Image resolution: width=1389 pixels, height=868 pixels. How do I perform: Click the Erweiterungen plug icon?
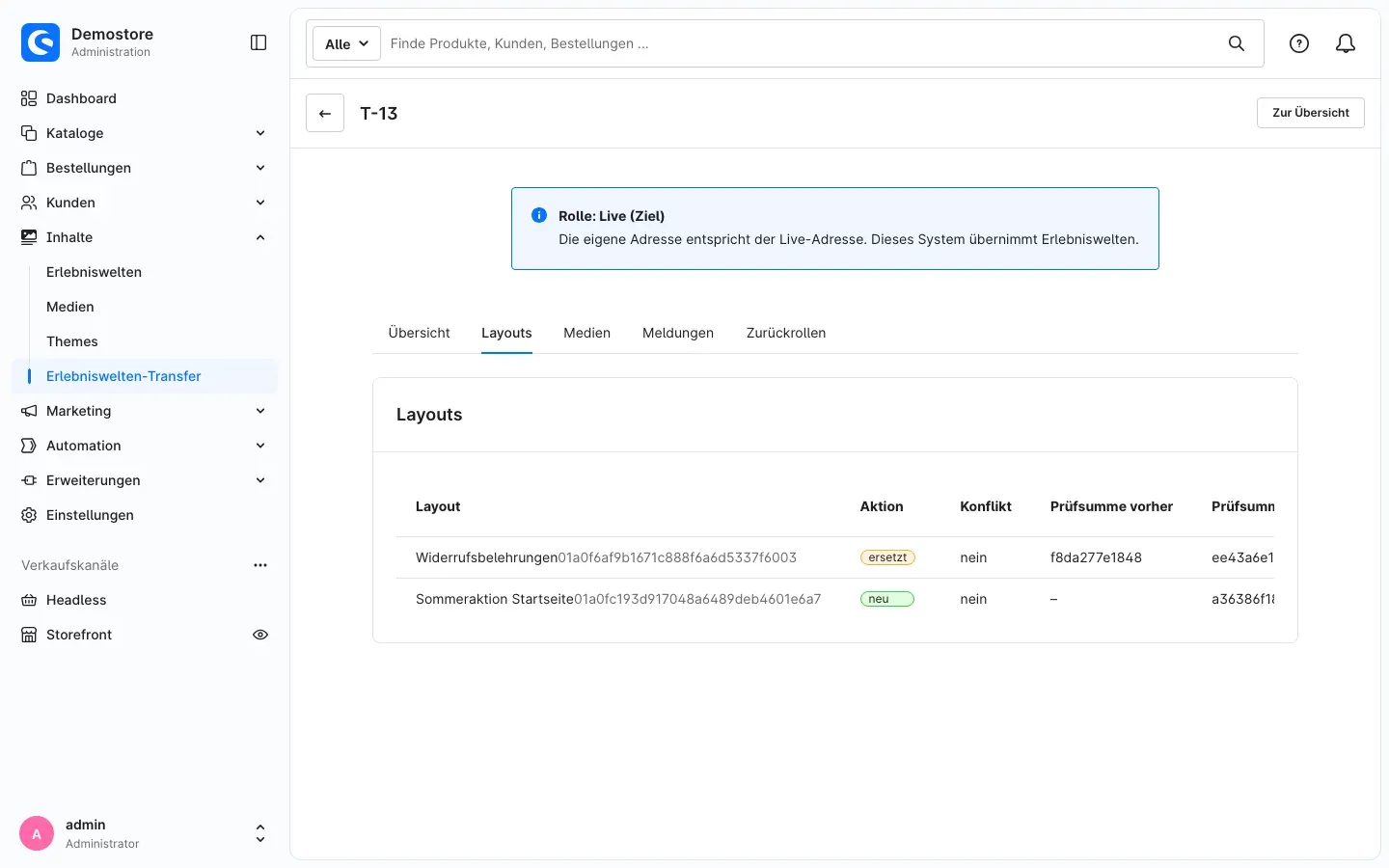pyautogui.click(x=29, y=480)
